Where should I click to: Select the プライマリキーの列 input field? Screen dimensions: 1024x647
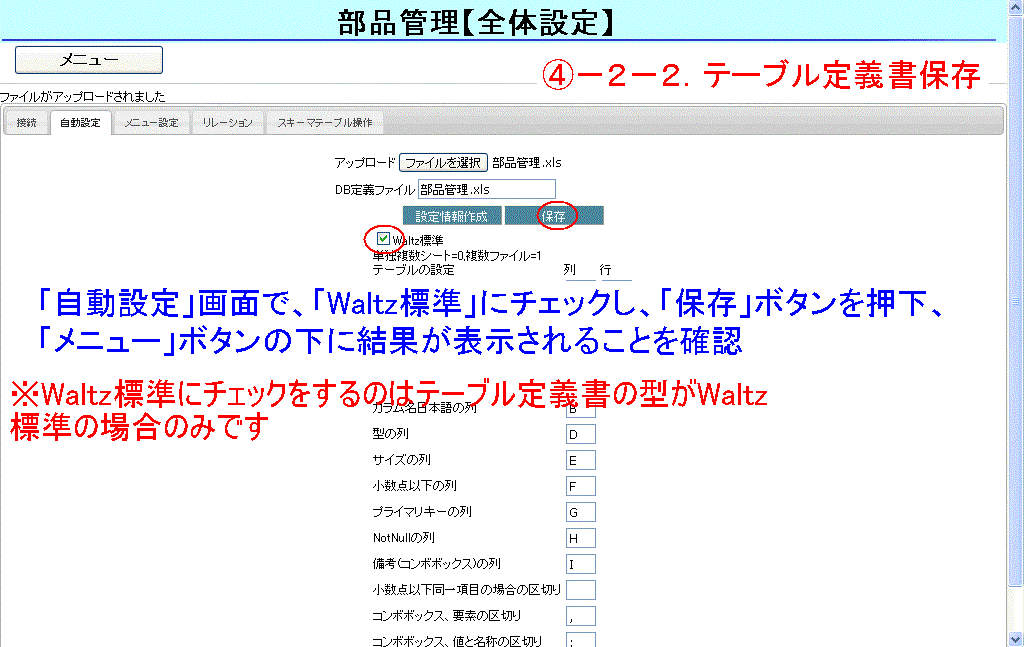click(x=580, y=512)
